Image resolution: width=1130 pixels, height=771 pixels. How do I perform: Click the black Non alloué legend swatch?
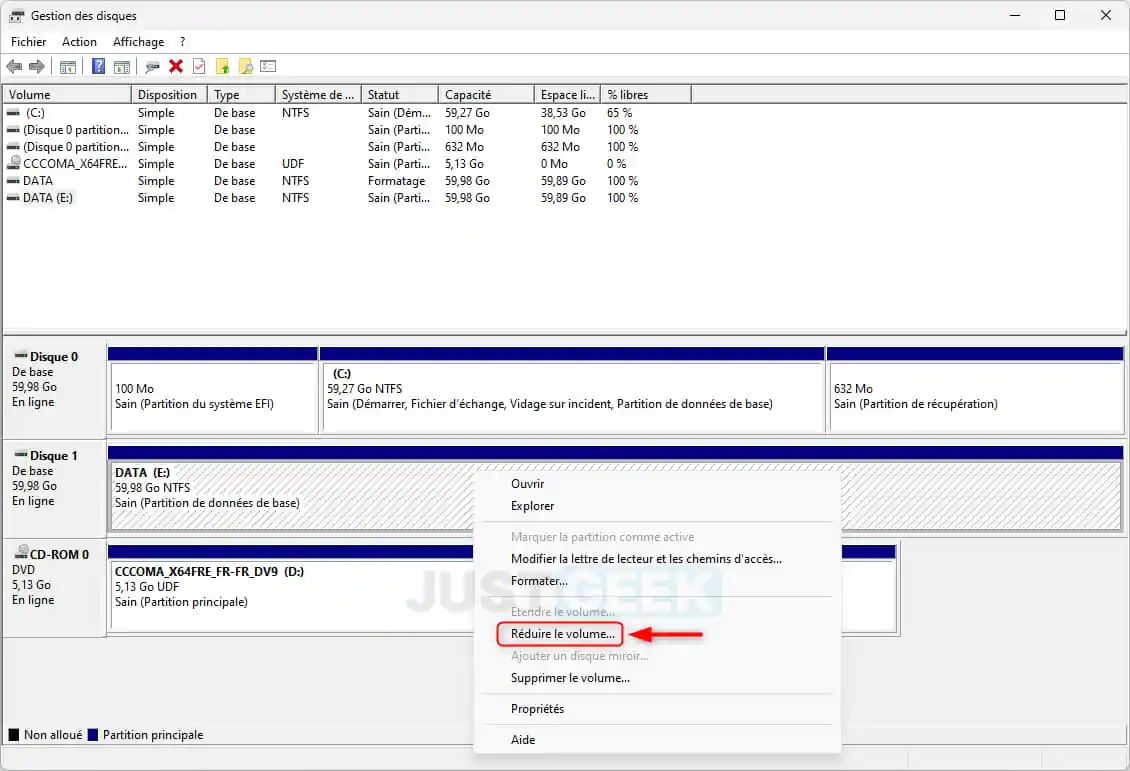tap(14, 735)
